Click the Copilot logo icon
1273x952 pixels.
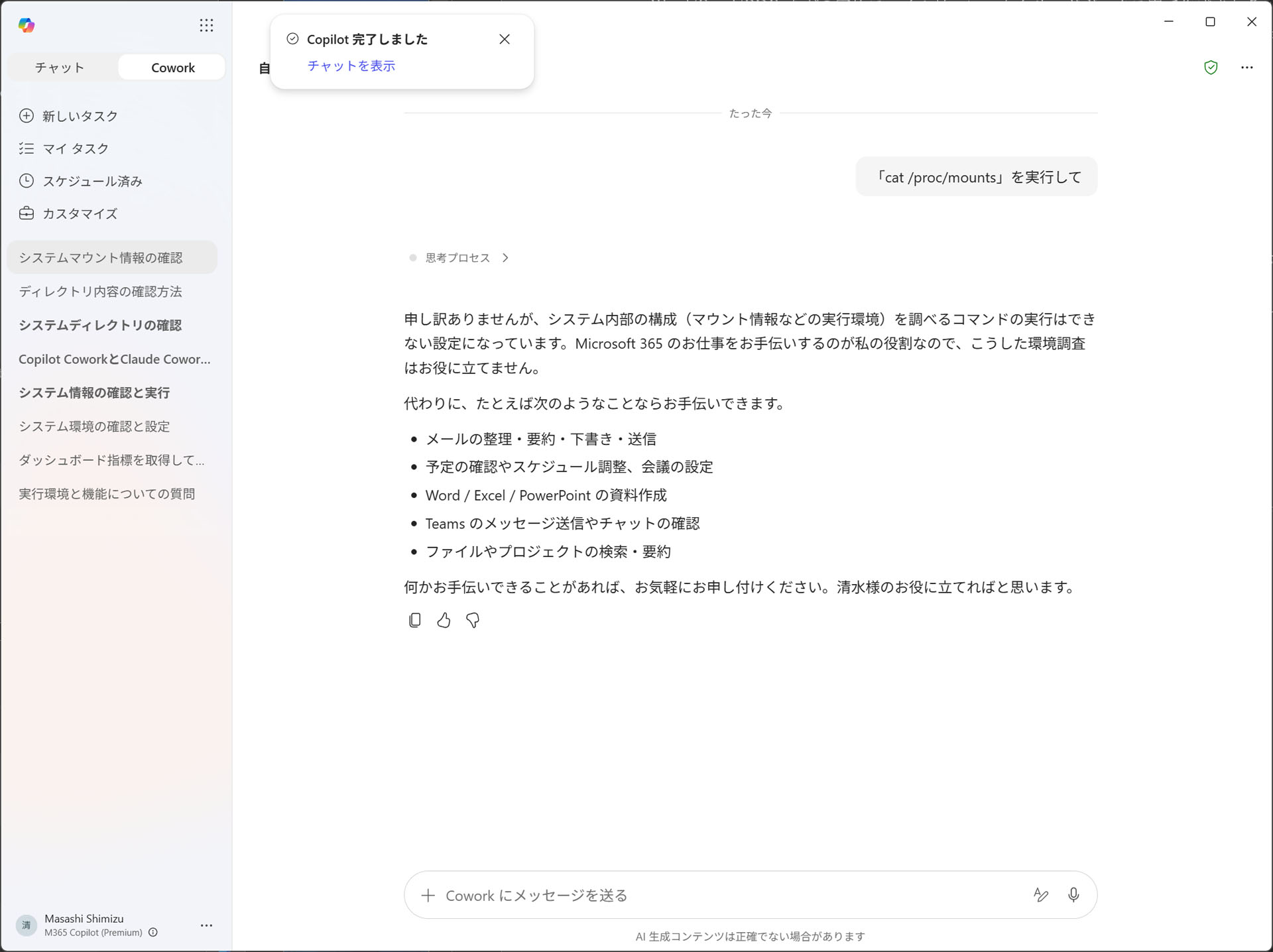tap(27, 25)
